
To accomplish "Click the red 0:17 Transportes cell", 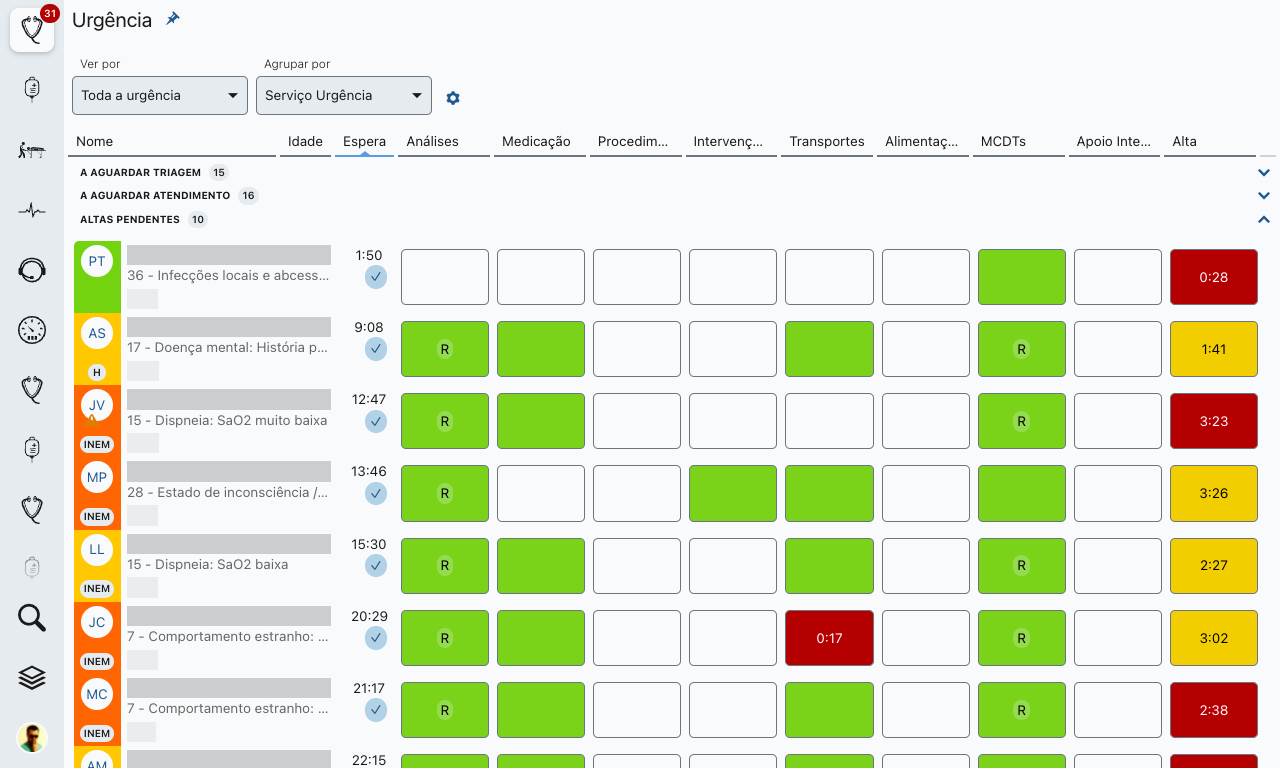I will click(x=829, y=638).
